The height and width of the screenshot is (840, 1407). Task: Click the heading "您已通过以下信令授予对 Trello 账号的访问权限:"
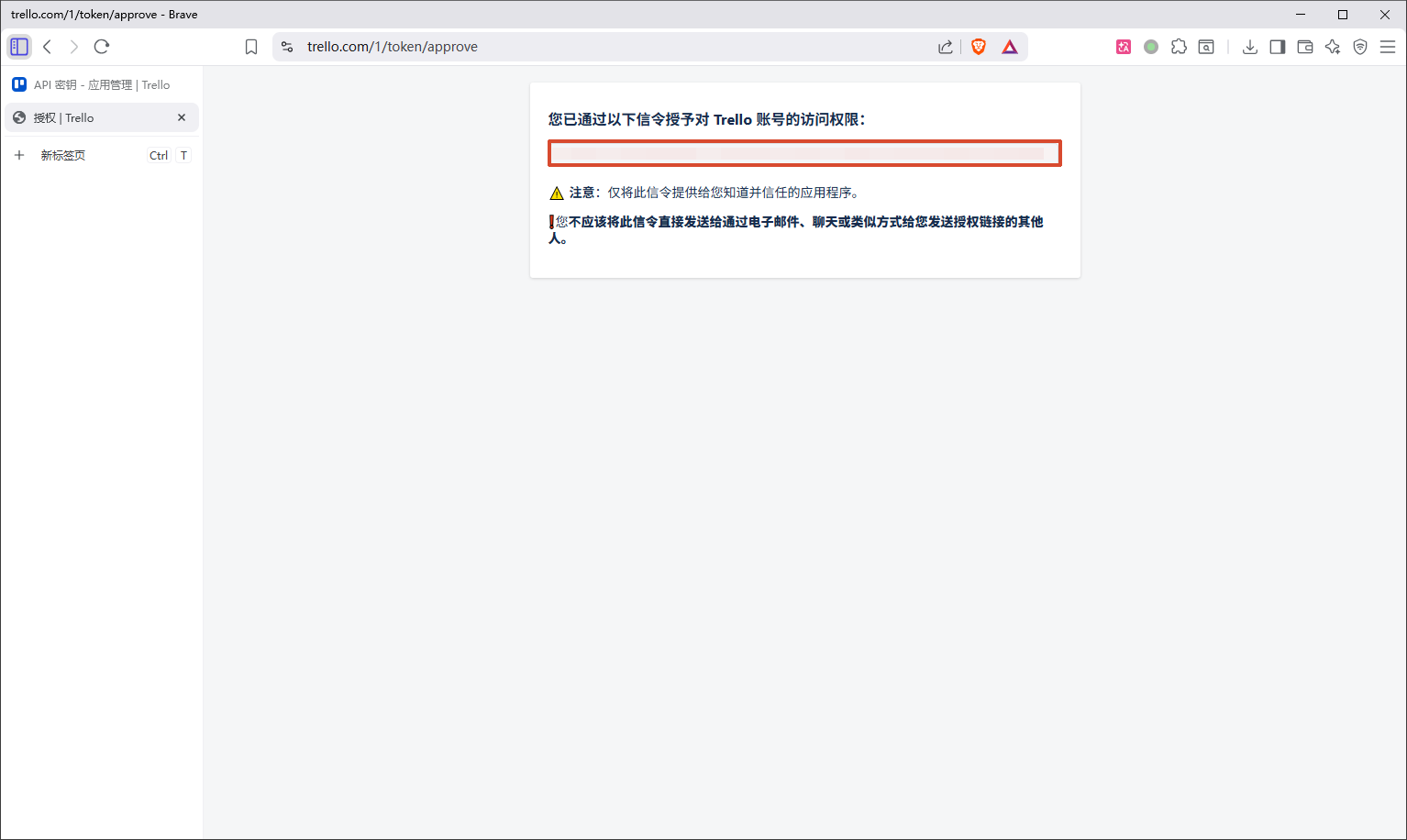[x=707, y=119]
